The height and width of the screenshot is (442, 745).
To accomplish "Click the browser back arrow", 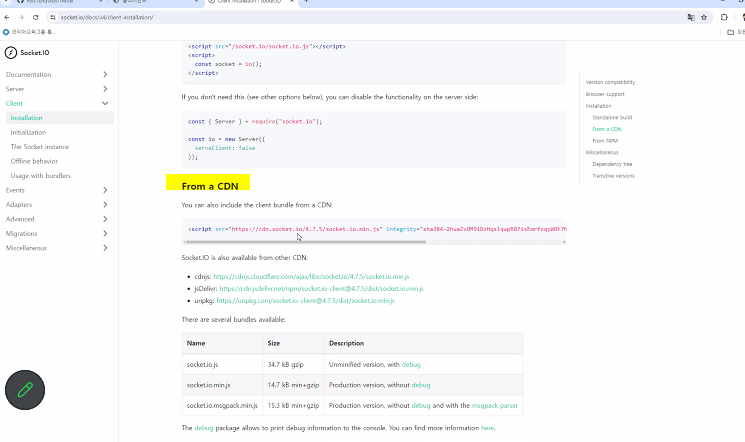I will (x=7, y=17).
